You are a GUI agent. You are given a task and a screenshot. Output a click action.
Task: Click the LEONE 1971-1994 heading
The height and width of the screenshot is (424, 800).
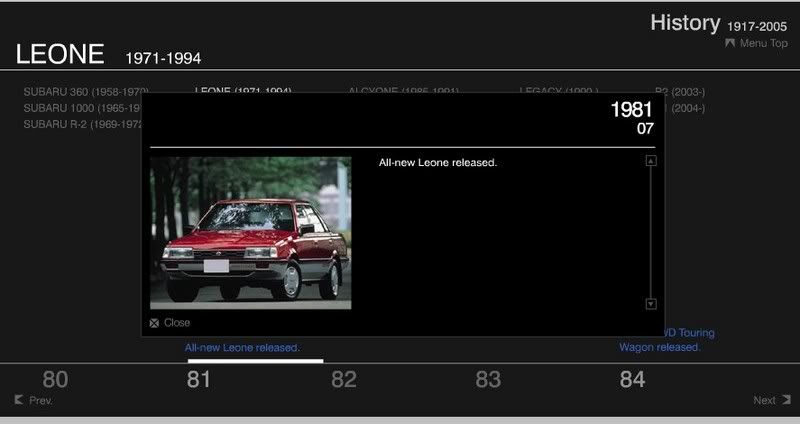coord(108,55)
